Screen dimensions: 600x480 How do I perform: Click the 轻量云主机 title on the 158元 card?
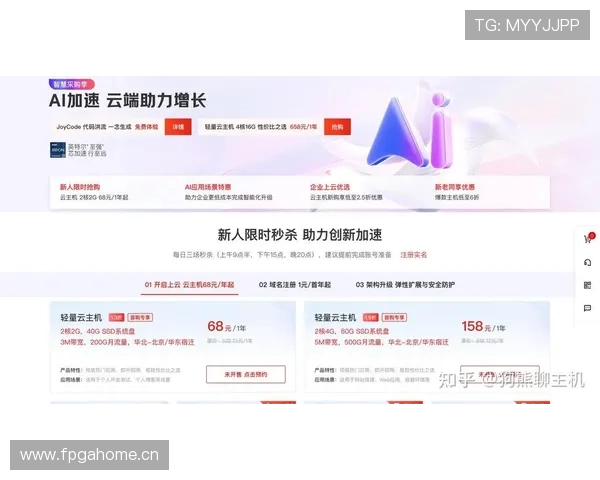pos(335,317)
